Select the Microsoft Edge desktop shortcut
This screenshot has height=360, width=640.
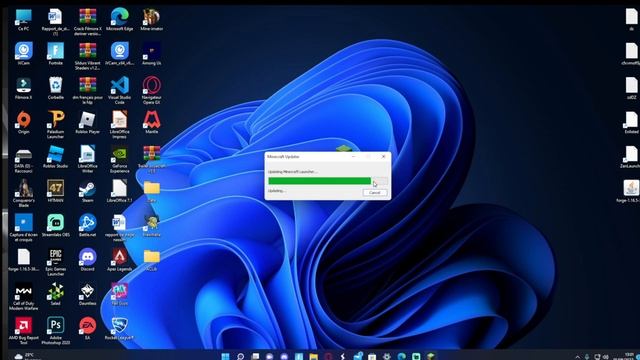pyautogui.click(x=120, y=20)
